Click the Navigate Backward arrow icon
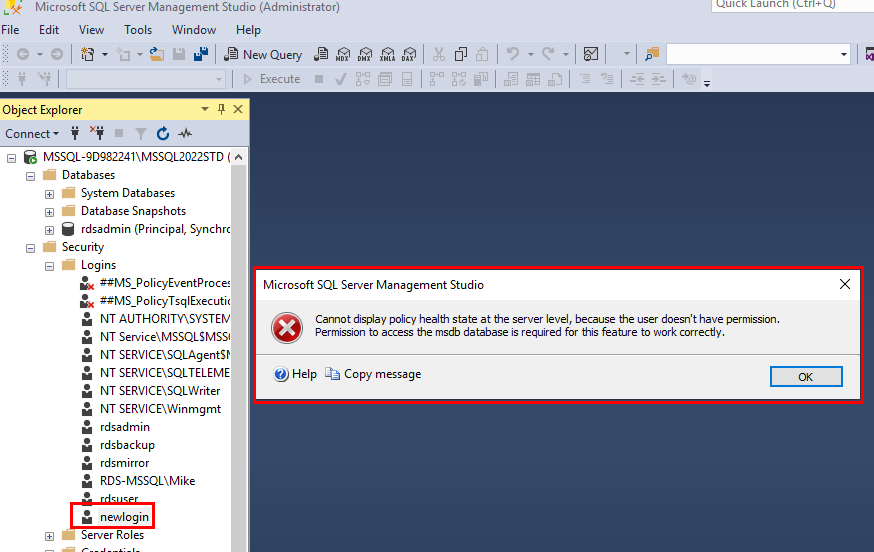This screenshot has width=874, height=552. (23, 54)
